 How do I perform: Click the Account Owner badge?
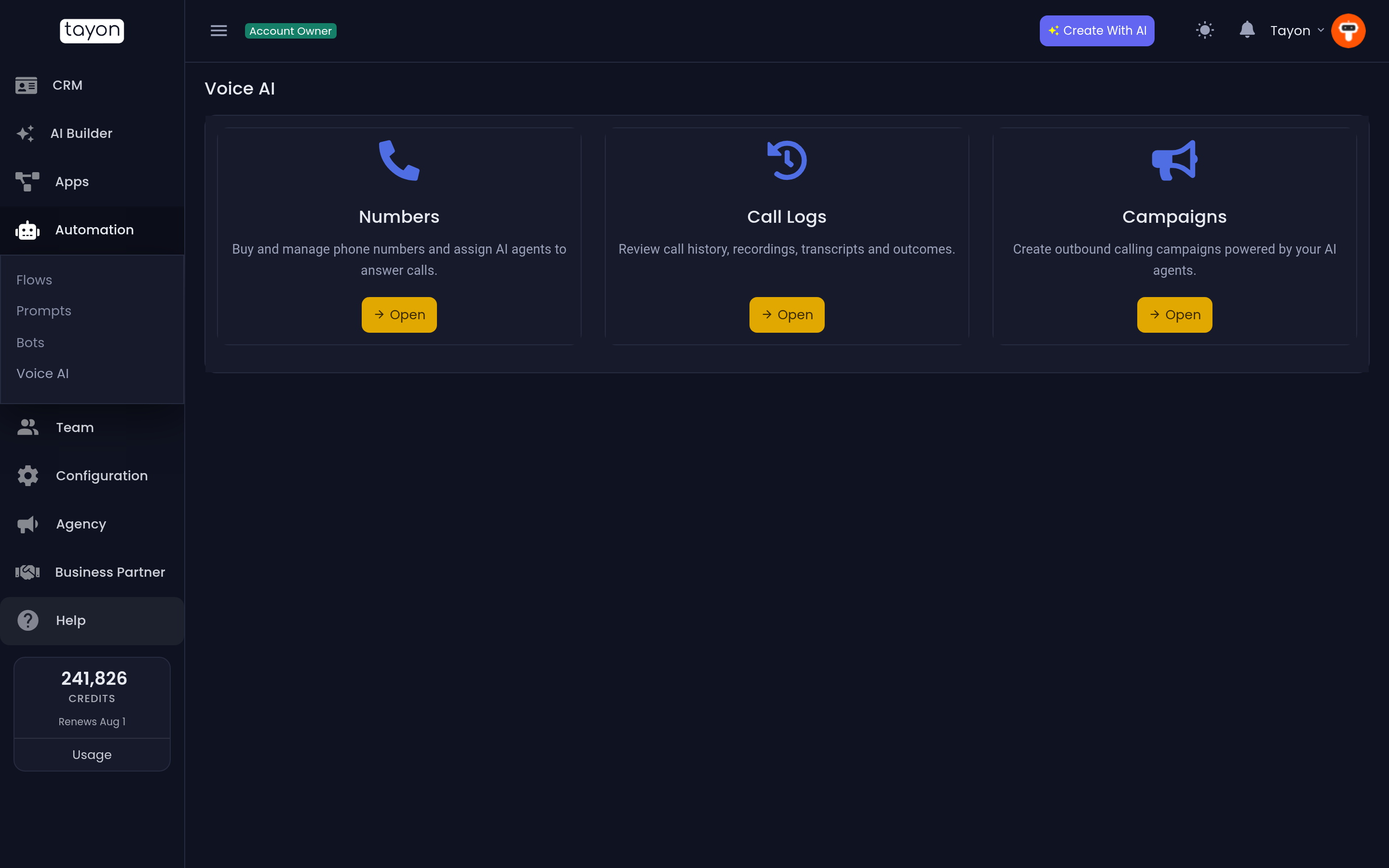[290, 31]
